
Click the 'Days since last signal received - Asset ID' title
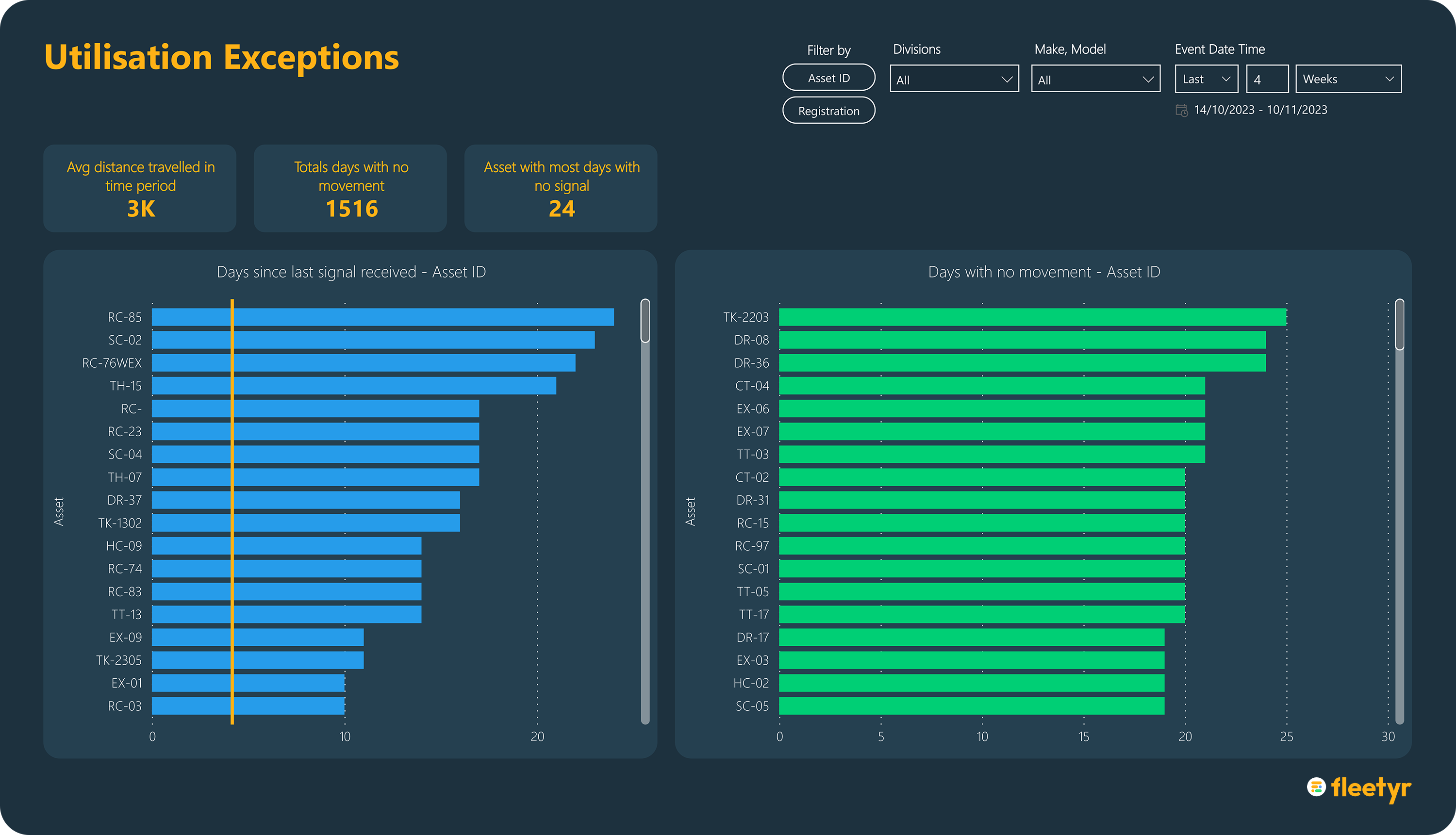tap(351, 272)
